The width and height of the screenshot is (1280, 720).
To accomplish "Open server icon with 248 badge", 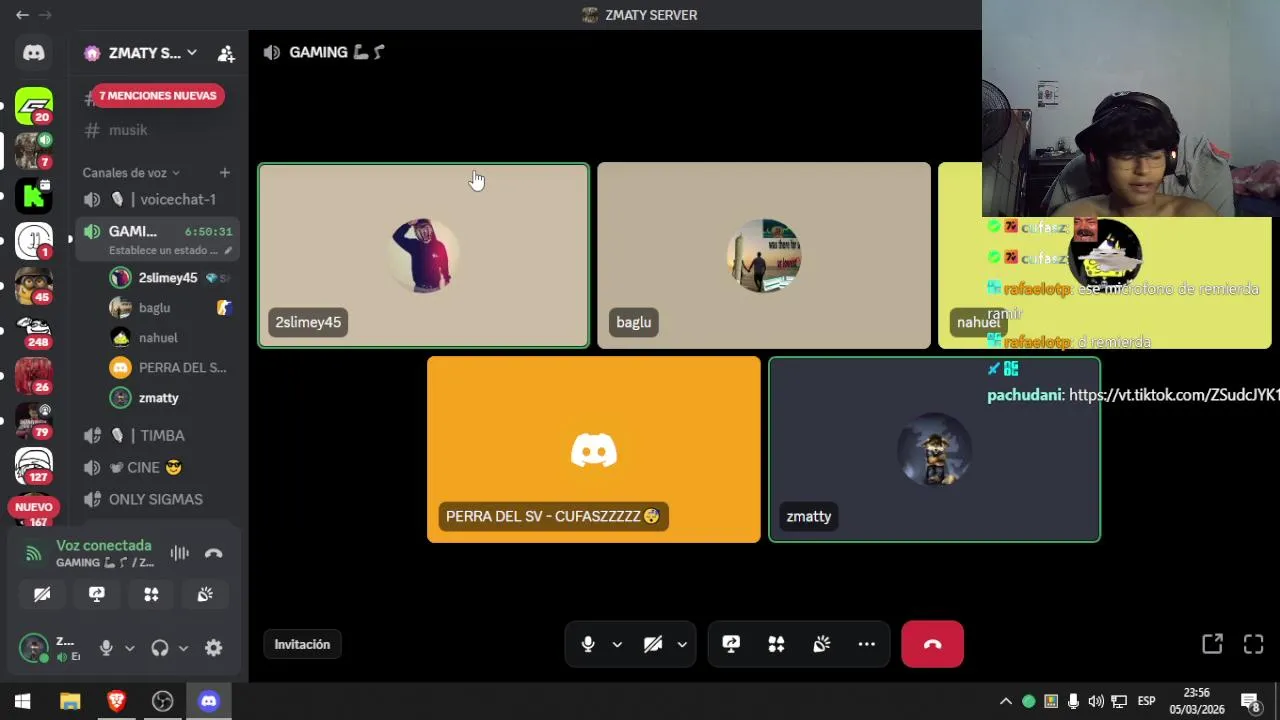I will click(x=34, y=330).
